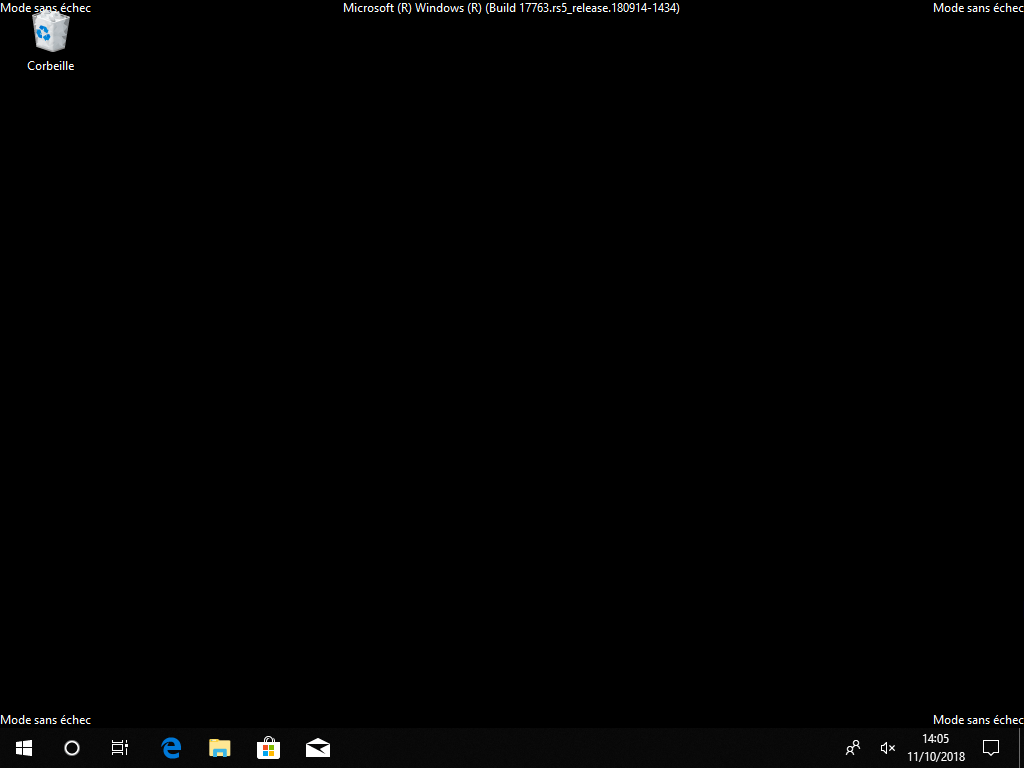Open File Explorer from taskbar
Image resolution: width=1024 pixels, height=768 pixels.
(x=219, y=748)
